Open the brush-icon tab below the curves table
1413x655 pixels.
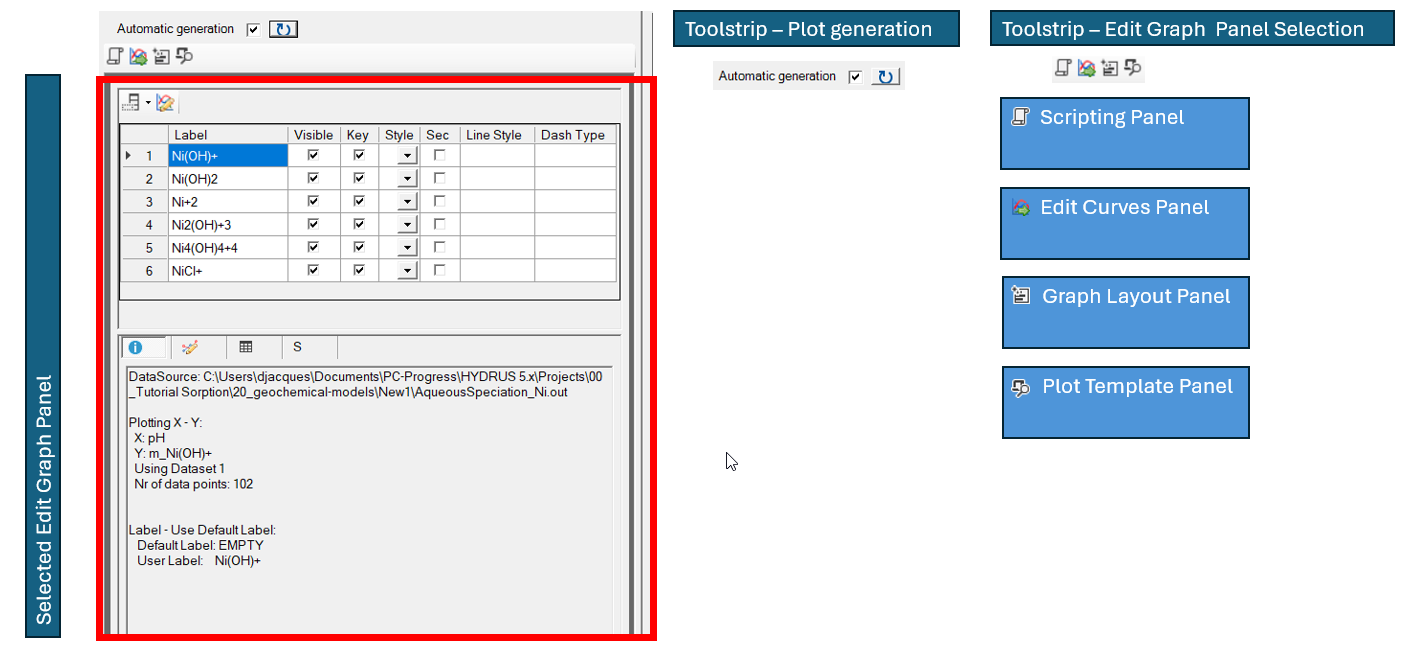(x=189, y=347)
